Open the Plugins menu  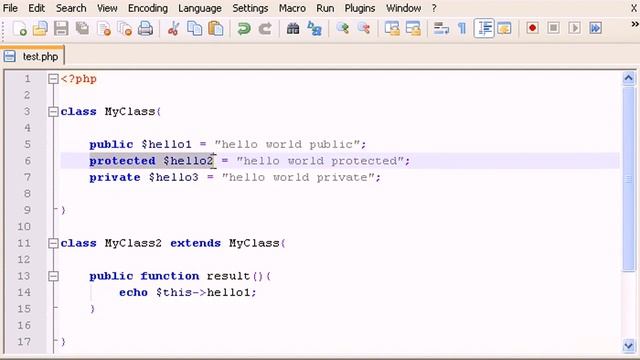point(360,8)
